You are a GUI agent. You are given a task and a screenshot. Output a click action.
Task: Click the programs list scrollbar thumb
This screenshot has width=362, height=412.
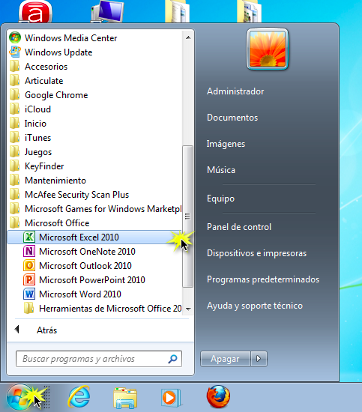pos(188,216)
